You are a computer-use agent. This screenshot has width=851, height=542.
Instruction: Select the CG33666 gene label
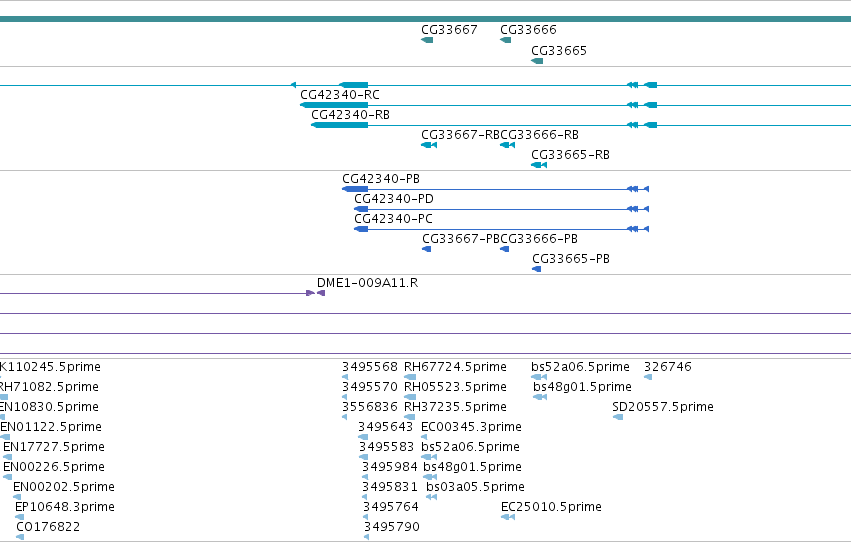pyautogui.click(x=528, y=30)
